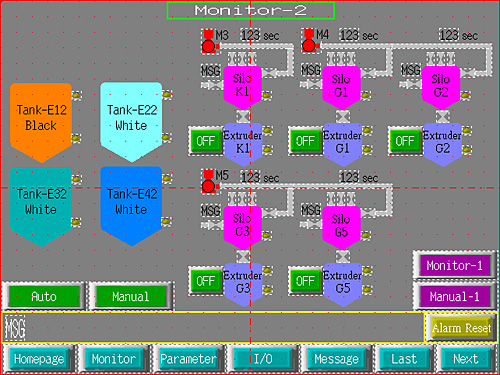The image size is (500, 375).
Task: Select orange Tank-E12 Black
Action: 41,123
